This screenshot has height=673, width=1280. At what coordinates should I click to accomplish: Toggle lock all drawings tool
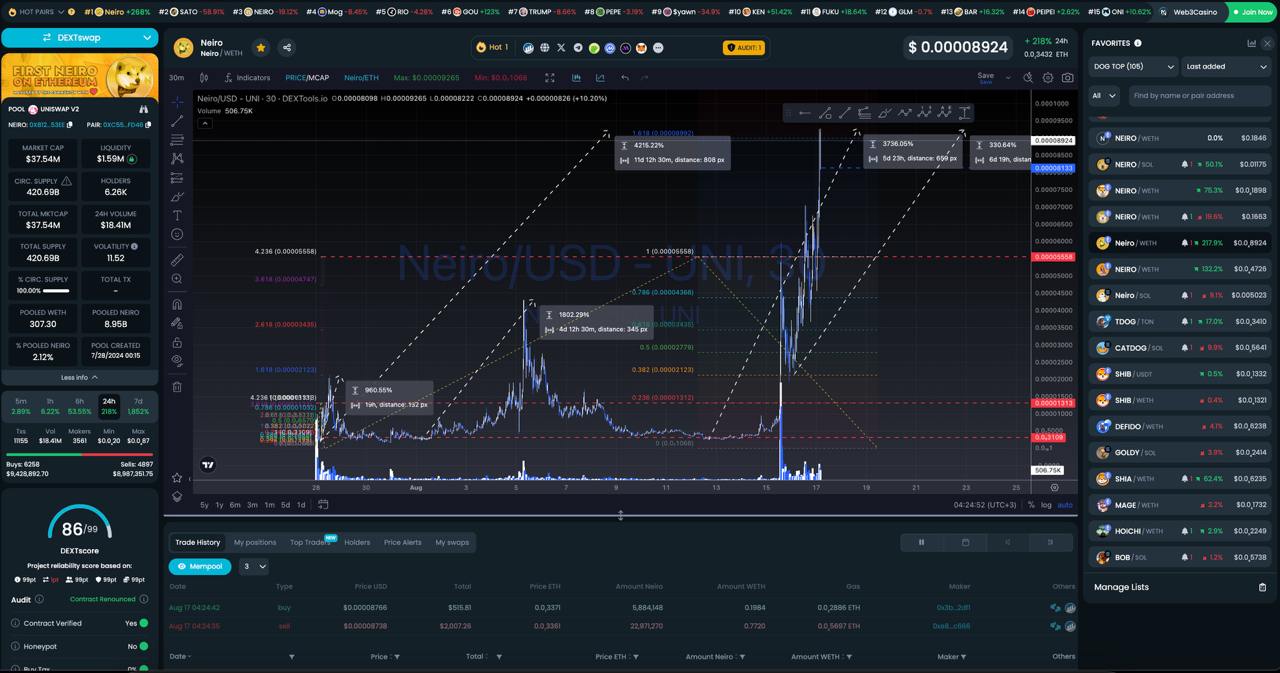(x=177, y=342)
